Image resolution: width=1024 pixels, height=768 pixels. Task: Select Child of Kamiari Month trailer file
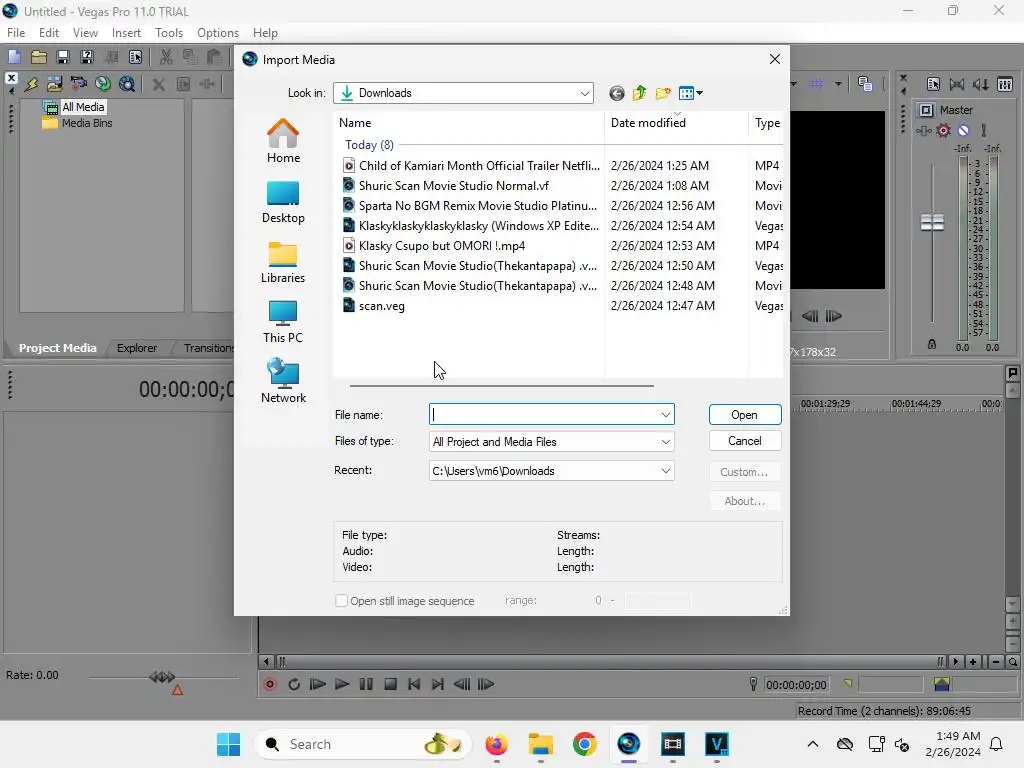tap(479, 165)
